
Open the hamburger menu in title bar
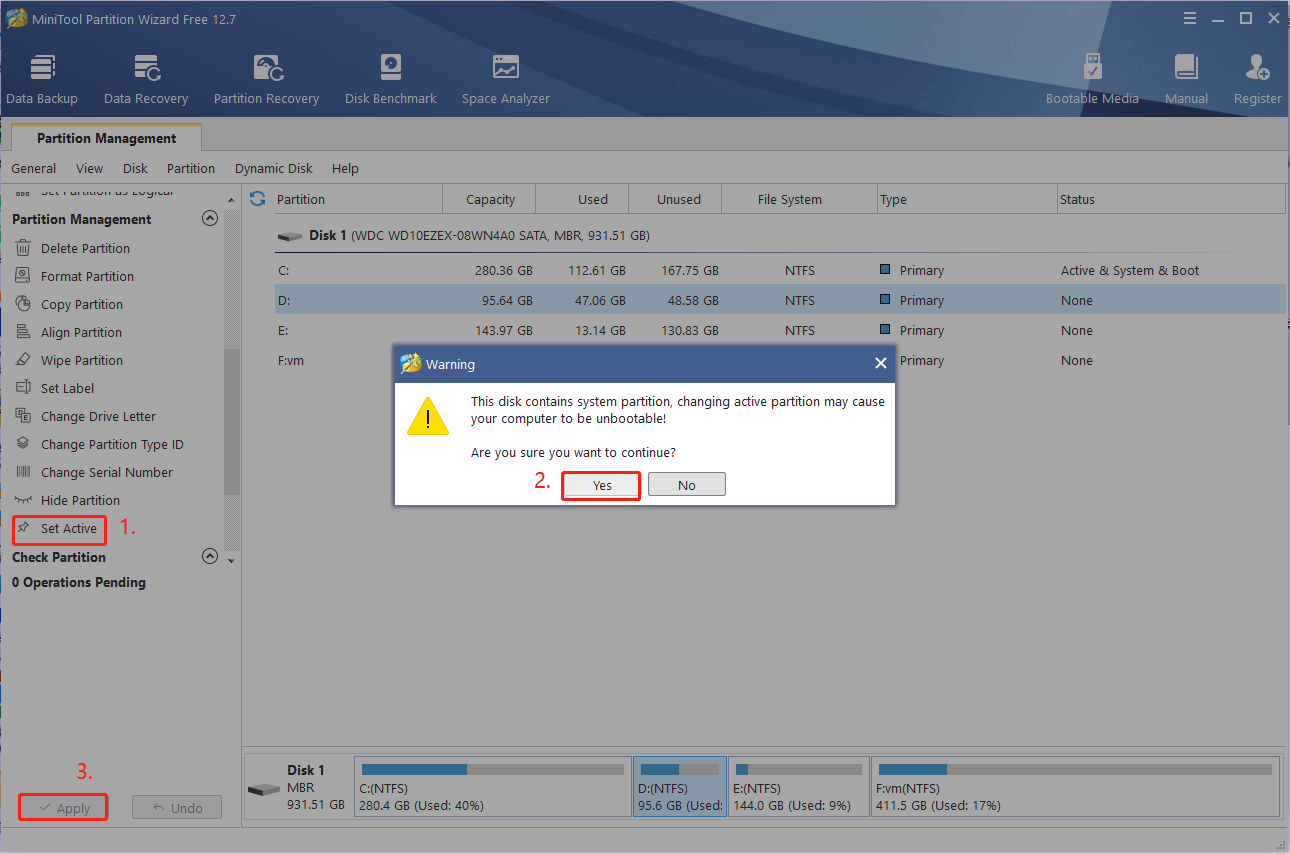(x=1189, y=18)
